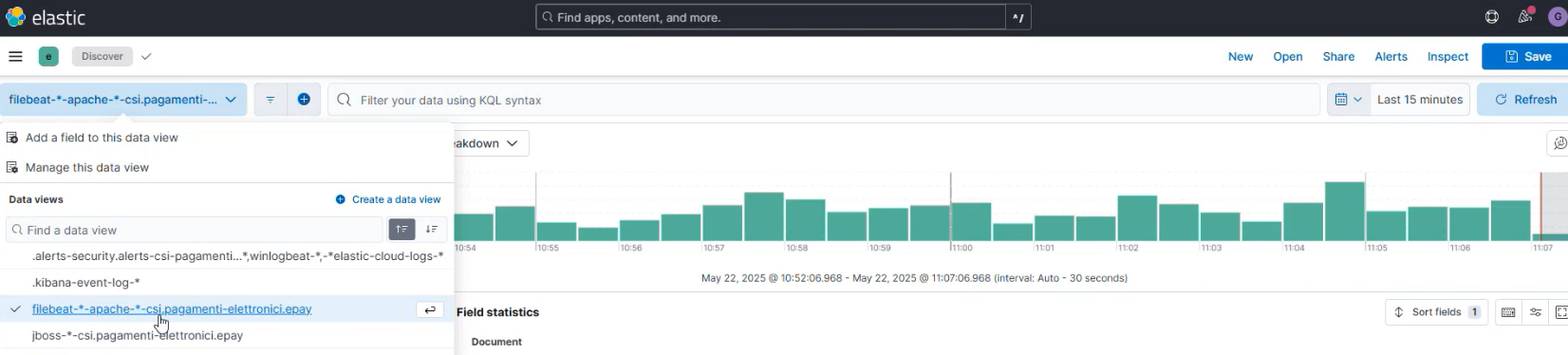Enter fullscreen for the documents table
The image size is (1568, 355).
1561,312
